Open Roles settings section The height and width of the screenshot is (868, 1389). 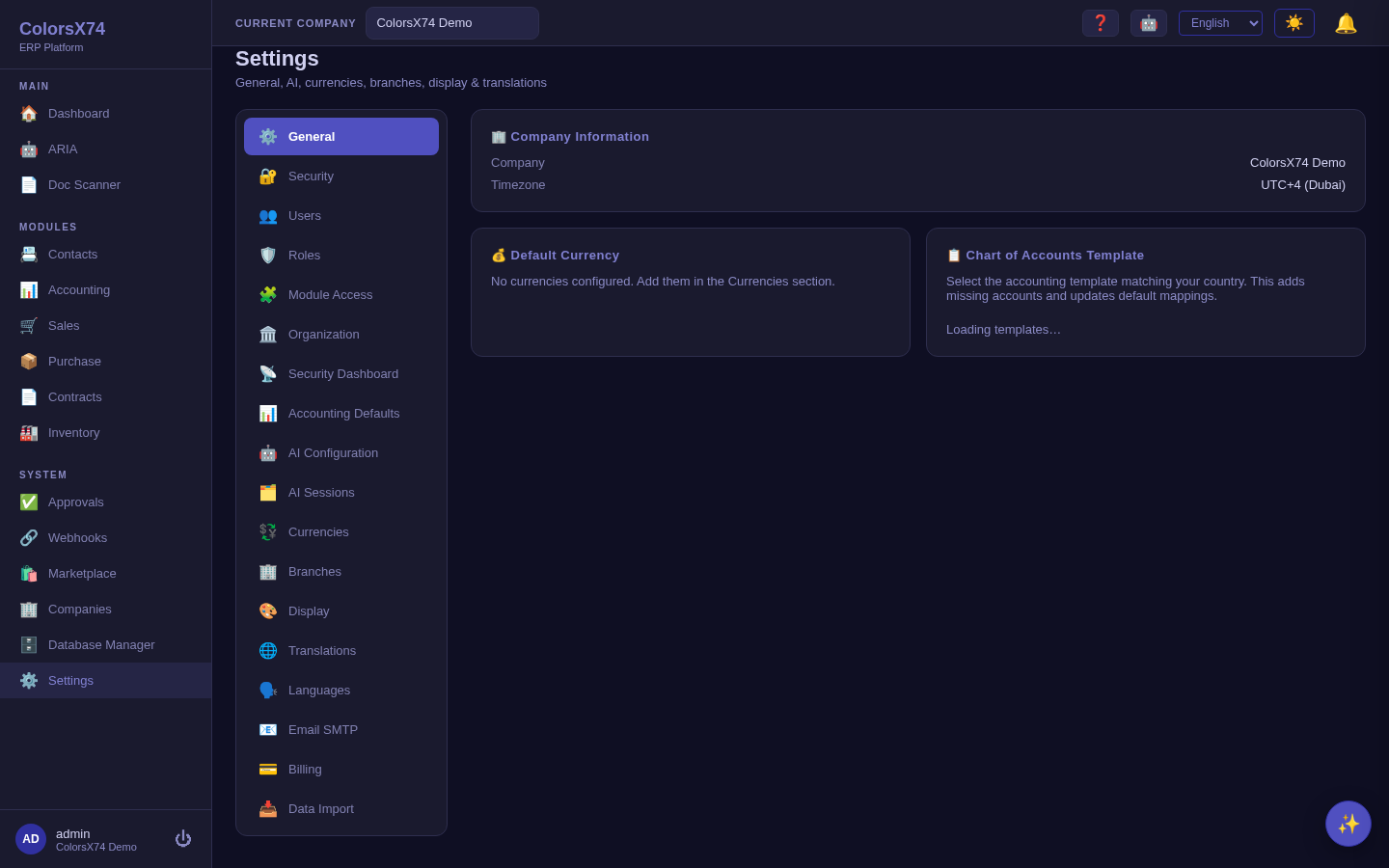(x=341, y=256)
